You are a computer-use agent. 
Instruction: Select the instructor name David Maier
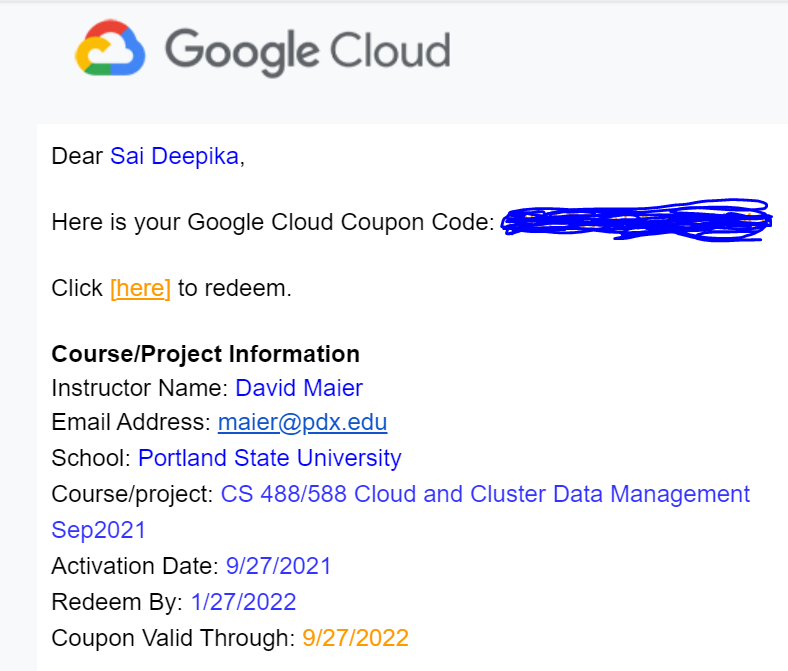click(x=299, y=388)
